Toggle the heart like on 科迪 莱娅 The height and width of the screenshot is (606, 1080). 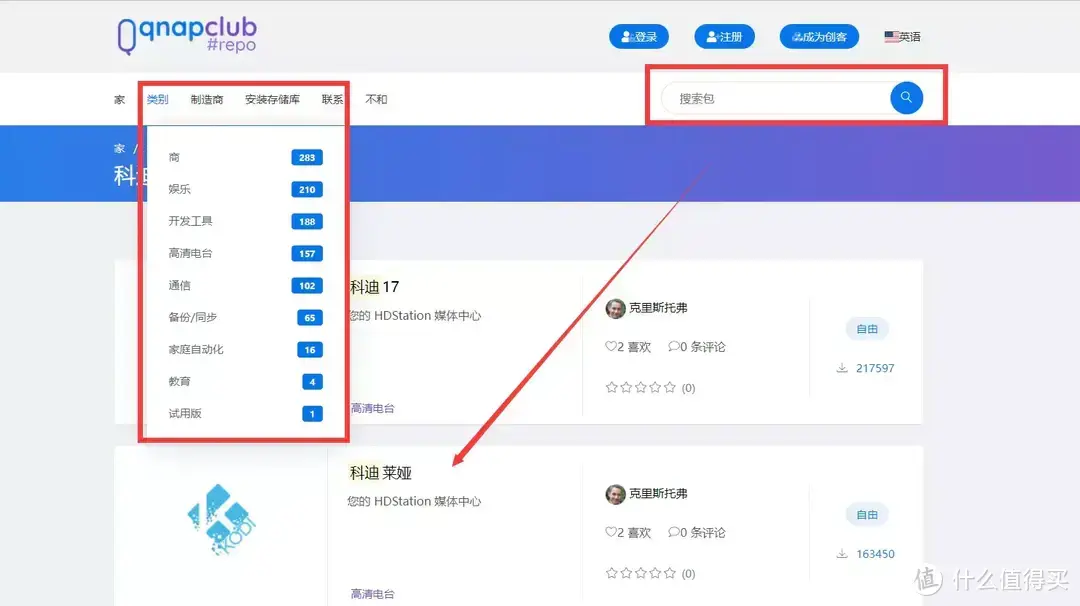[x=613, y=532]
